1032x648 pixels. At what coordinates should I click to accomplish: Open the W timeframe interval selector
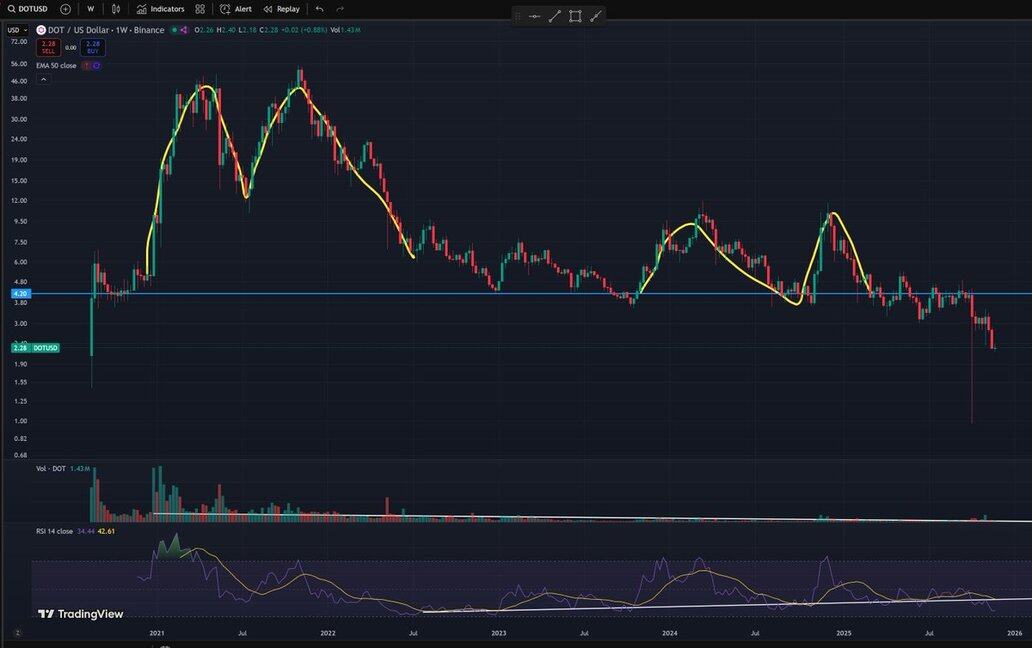pyautogui.click(x=91, y=9)
